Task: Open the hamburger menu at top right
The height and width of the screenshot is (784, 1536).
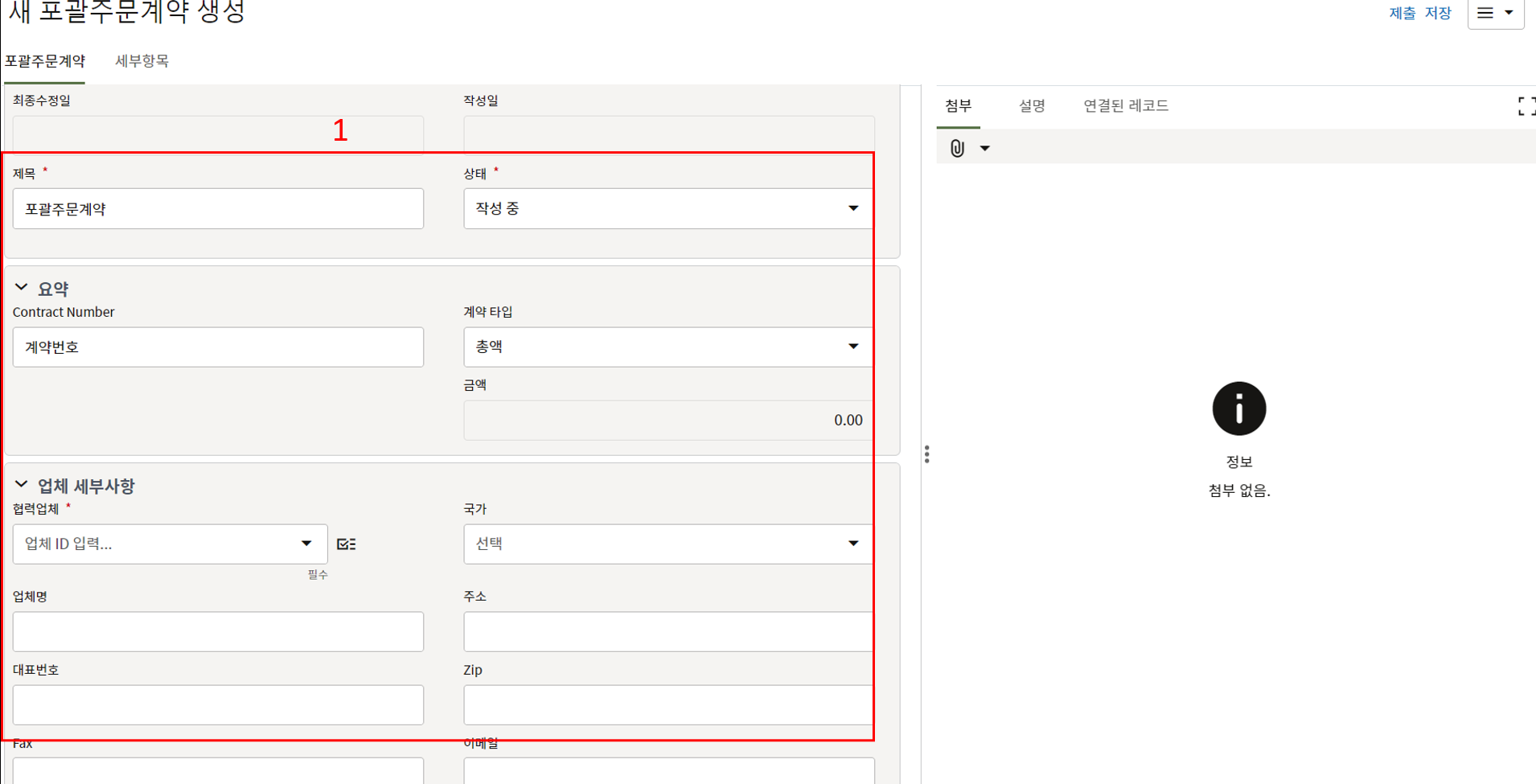Action: [x=1495, y=14]
